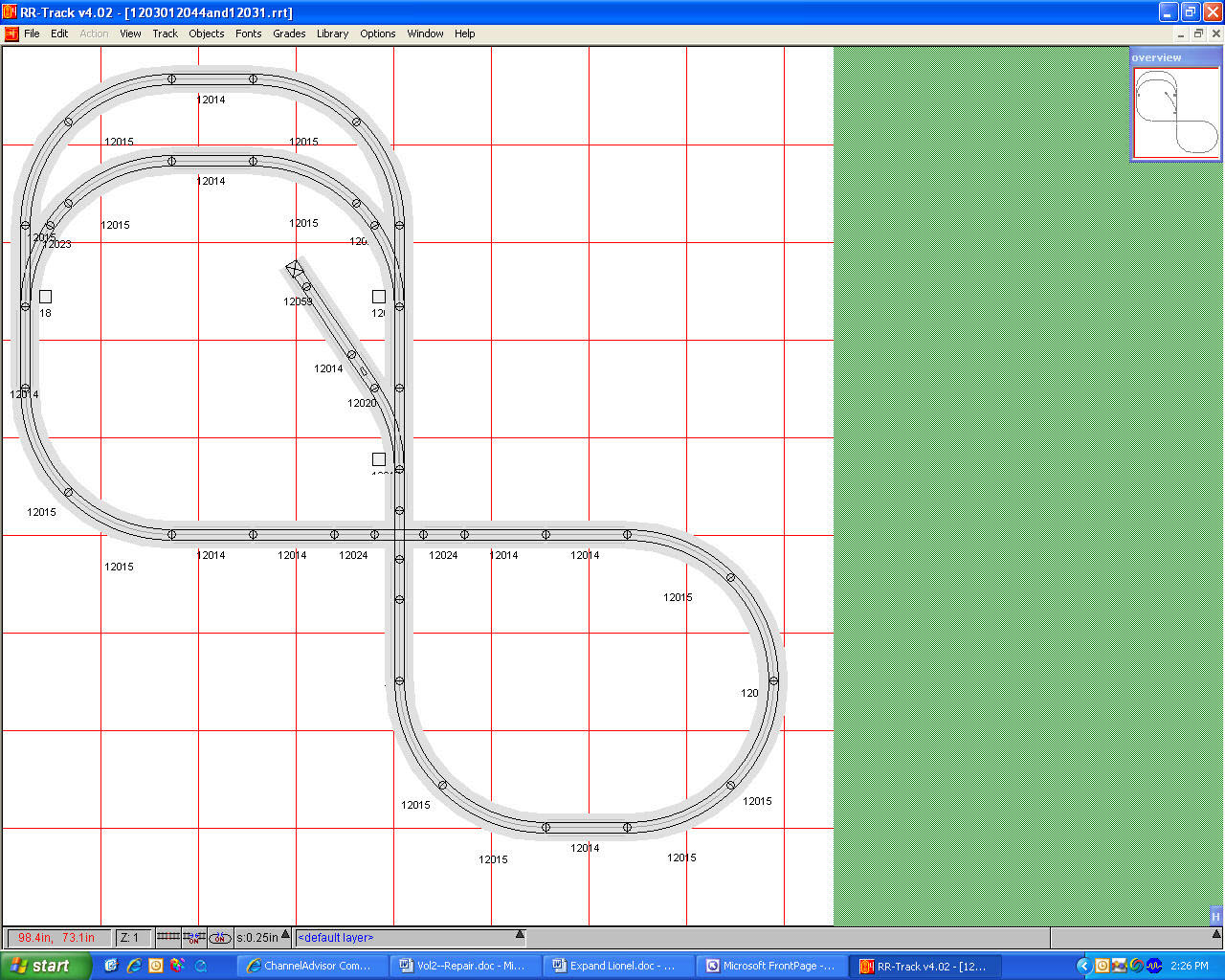The image size is (1225, 980).
Task: Switch to Vol2--Repair.doc taskbar window
Action: click(x=462, y=966)
